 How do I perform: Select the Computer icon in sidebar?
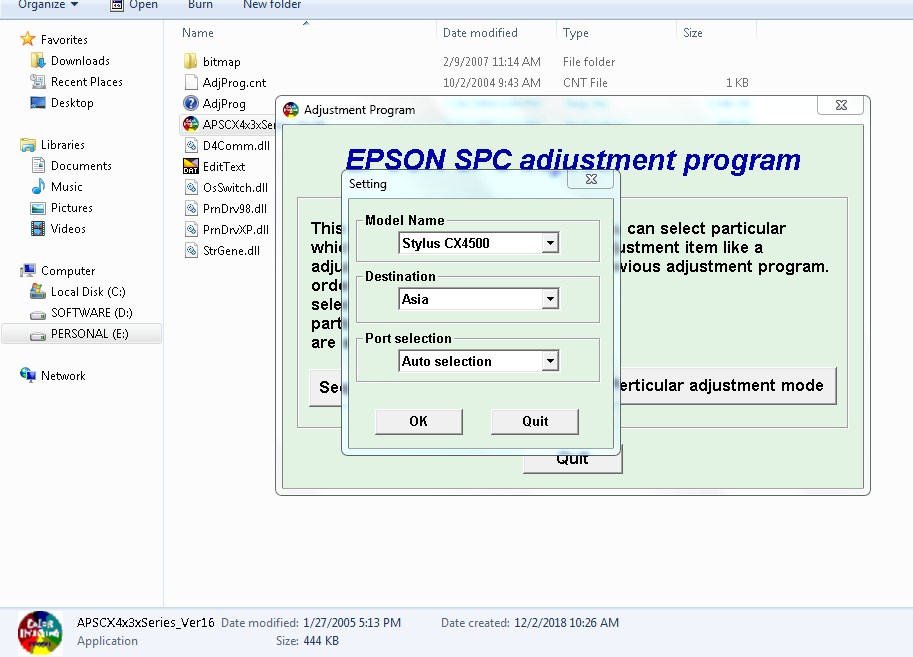tap(28, 271)
